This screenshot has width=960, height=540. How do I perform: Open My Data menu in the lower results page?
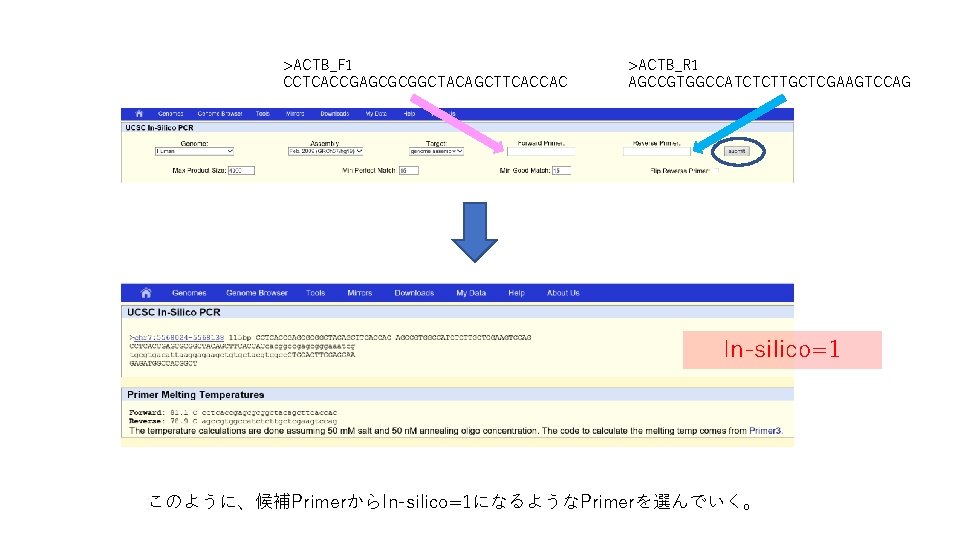coord(471,293)
